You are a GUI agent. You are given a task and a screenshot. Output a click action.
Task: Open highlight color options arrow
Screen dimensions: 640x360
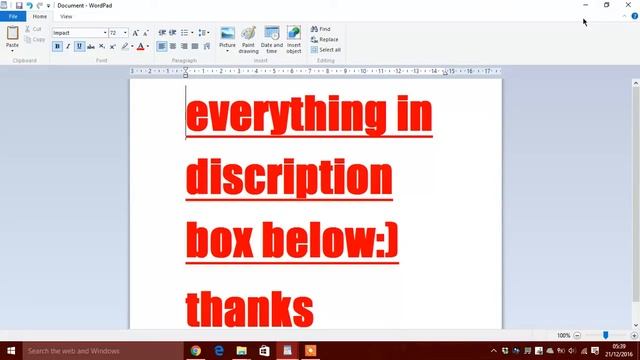(132, 47)
